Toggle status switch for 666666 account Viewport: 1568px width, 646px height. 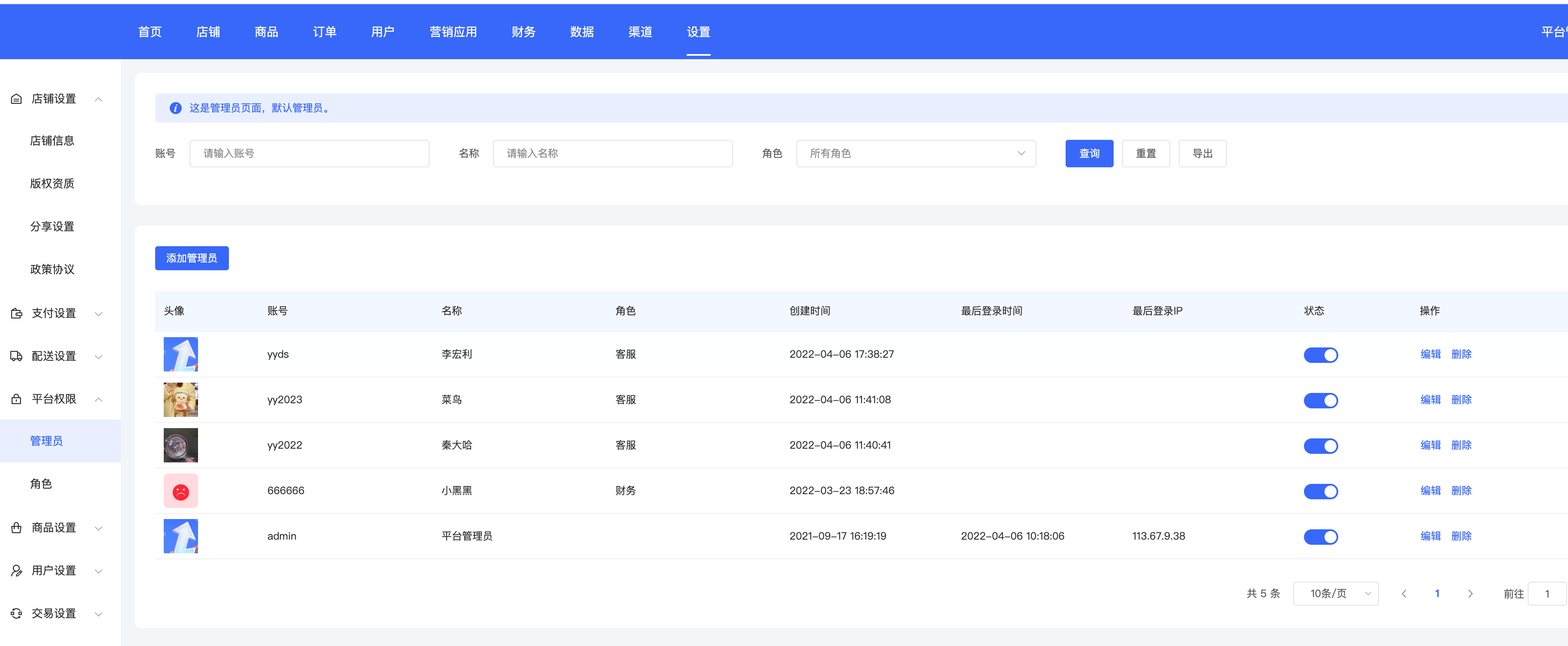(x=1320, y=491)
